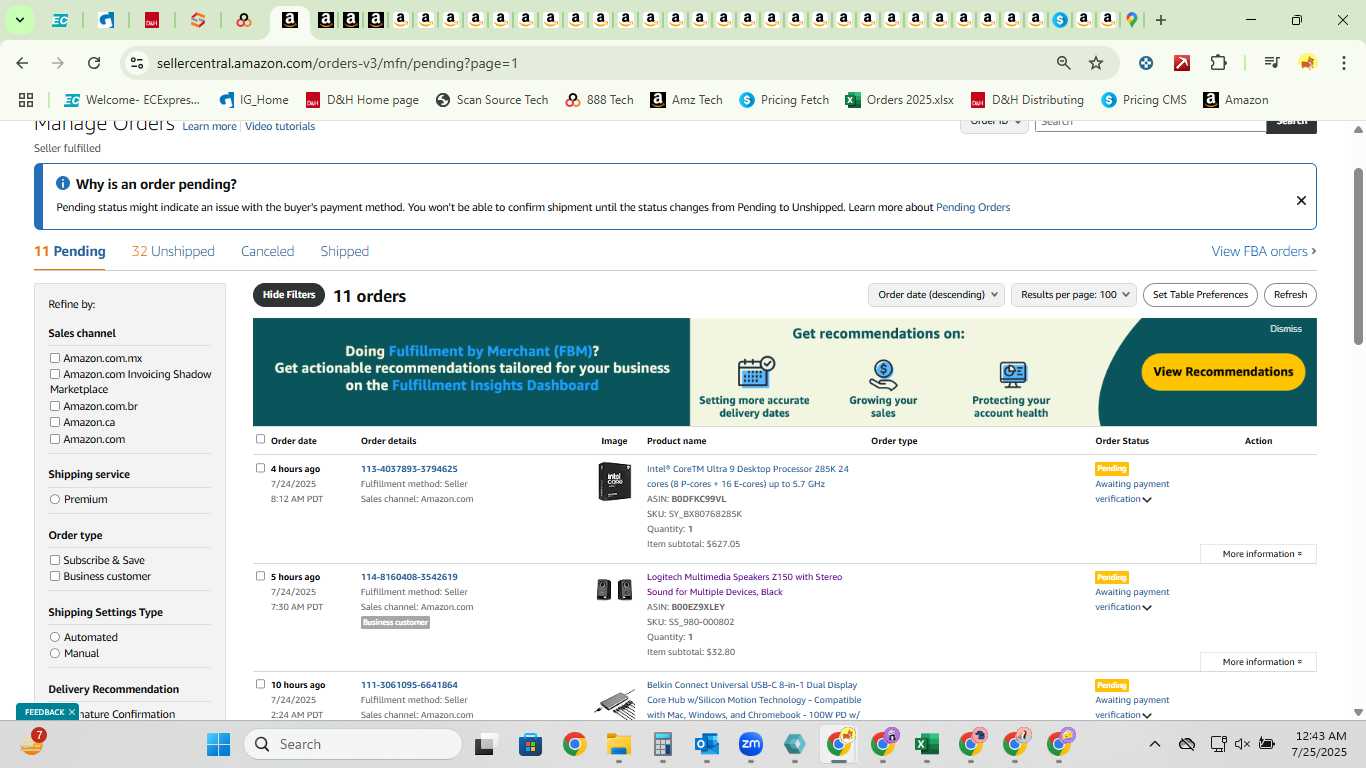Close the Feedback widget
Image resolution: width=1366 pixels, height=768 pixels.
(x=71, y=712)
